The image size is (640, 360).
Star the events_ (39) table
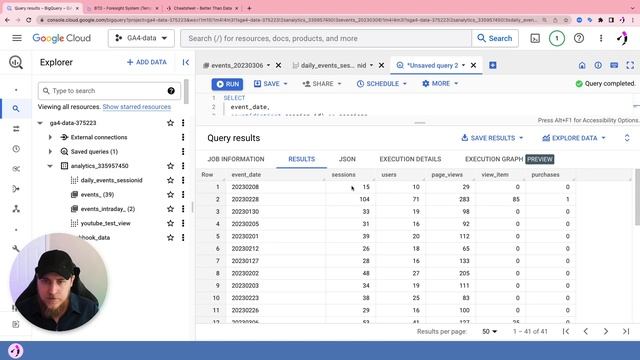pos(170,195)
